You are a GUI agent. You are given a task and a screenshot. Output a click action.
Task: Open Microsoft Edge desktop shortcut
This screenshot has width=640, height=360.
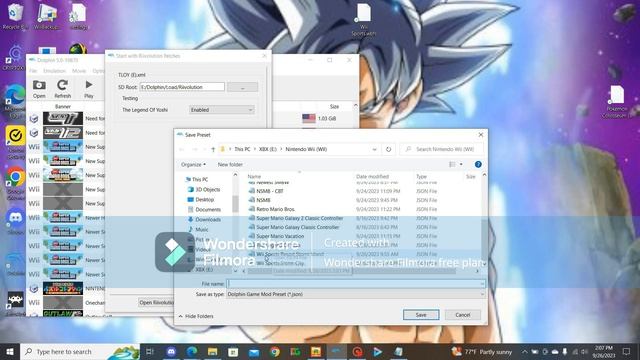tap(15, 101)
